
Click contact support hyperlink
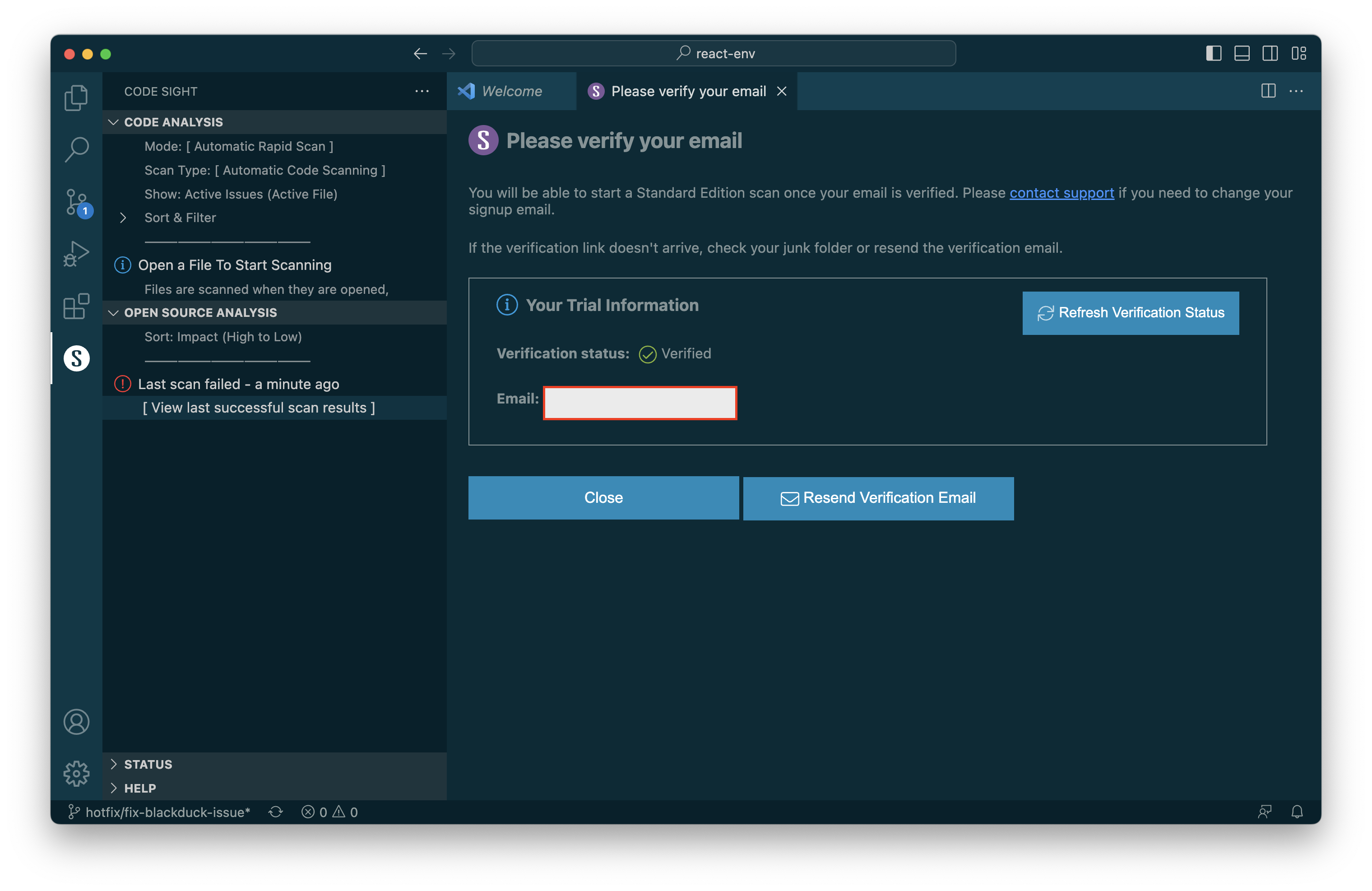pyautogui.click(x=1062, y=192)
